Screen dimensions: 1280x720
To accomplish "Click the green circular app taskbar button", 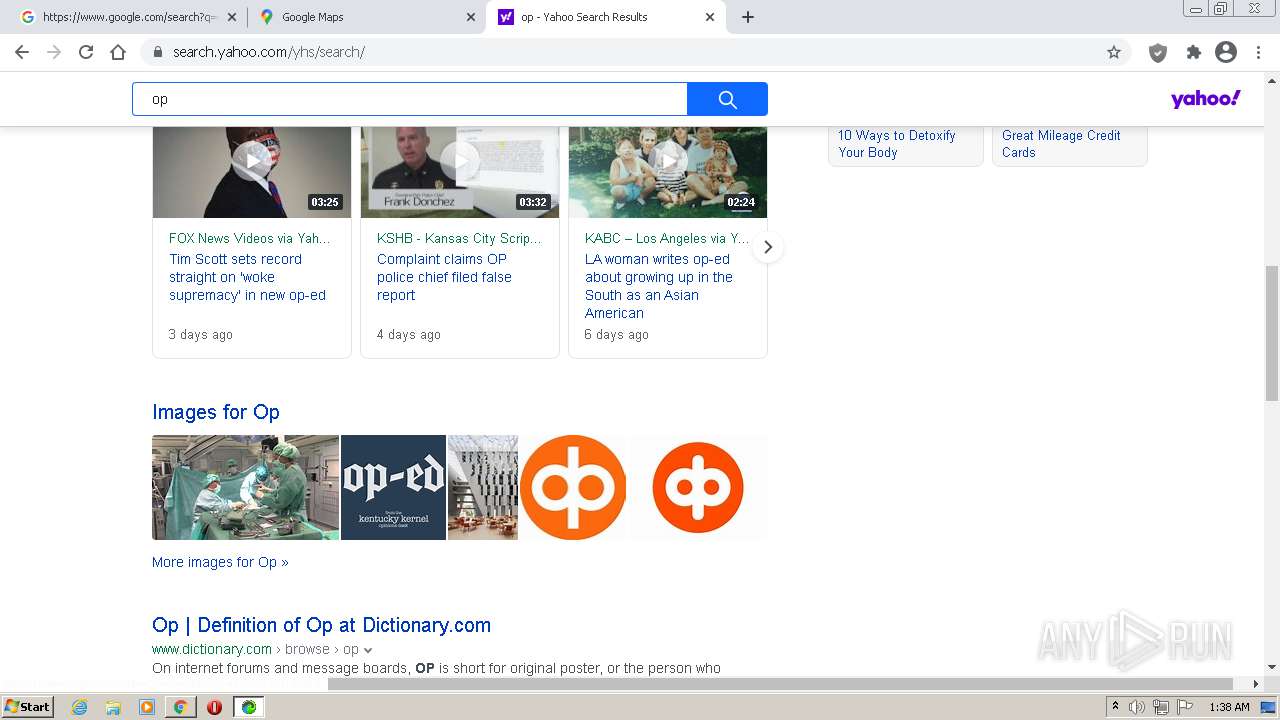I will [x=248, y=707].
